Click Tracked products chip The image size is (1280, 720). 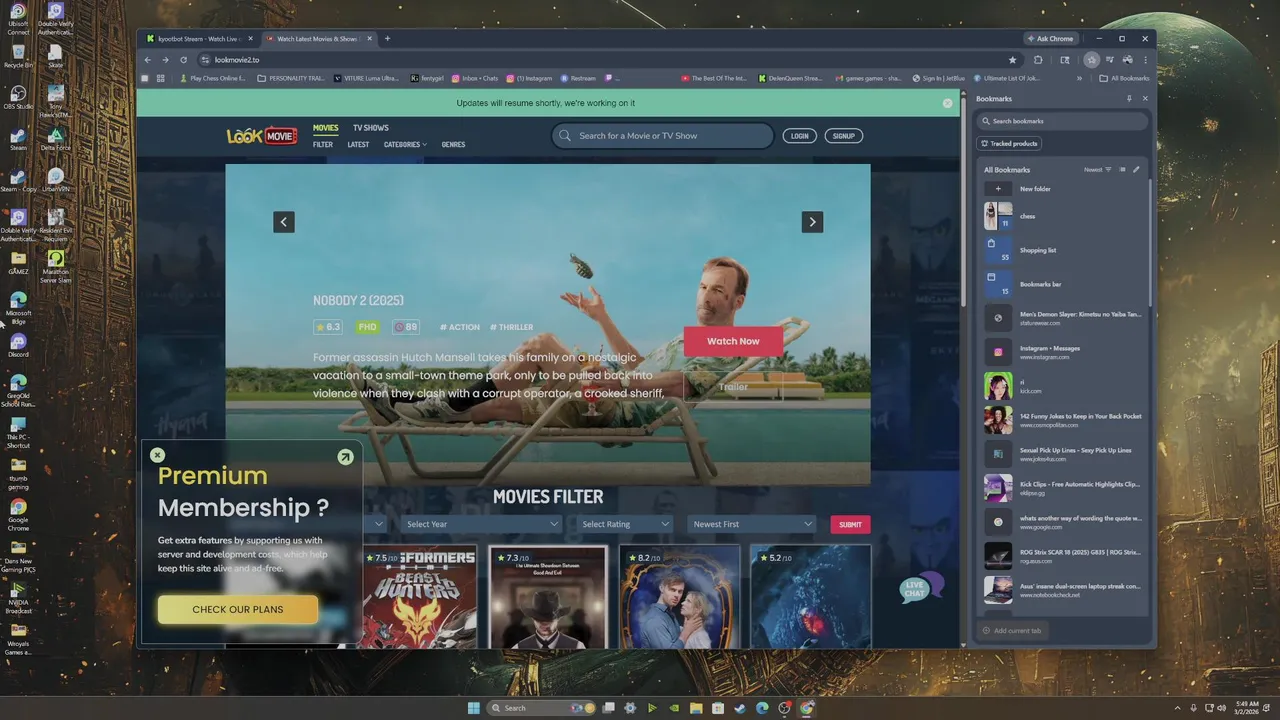(1009, 144)
